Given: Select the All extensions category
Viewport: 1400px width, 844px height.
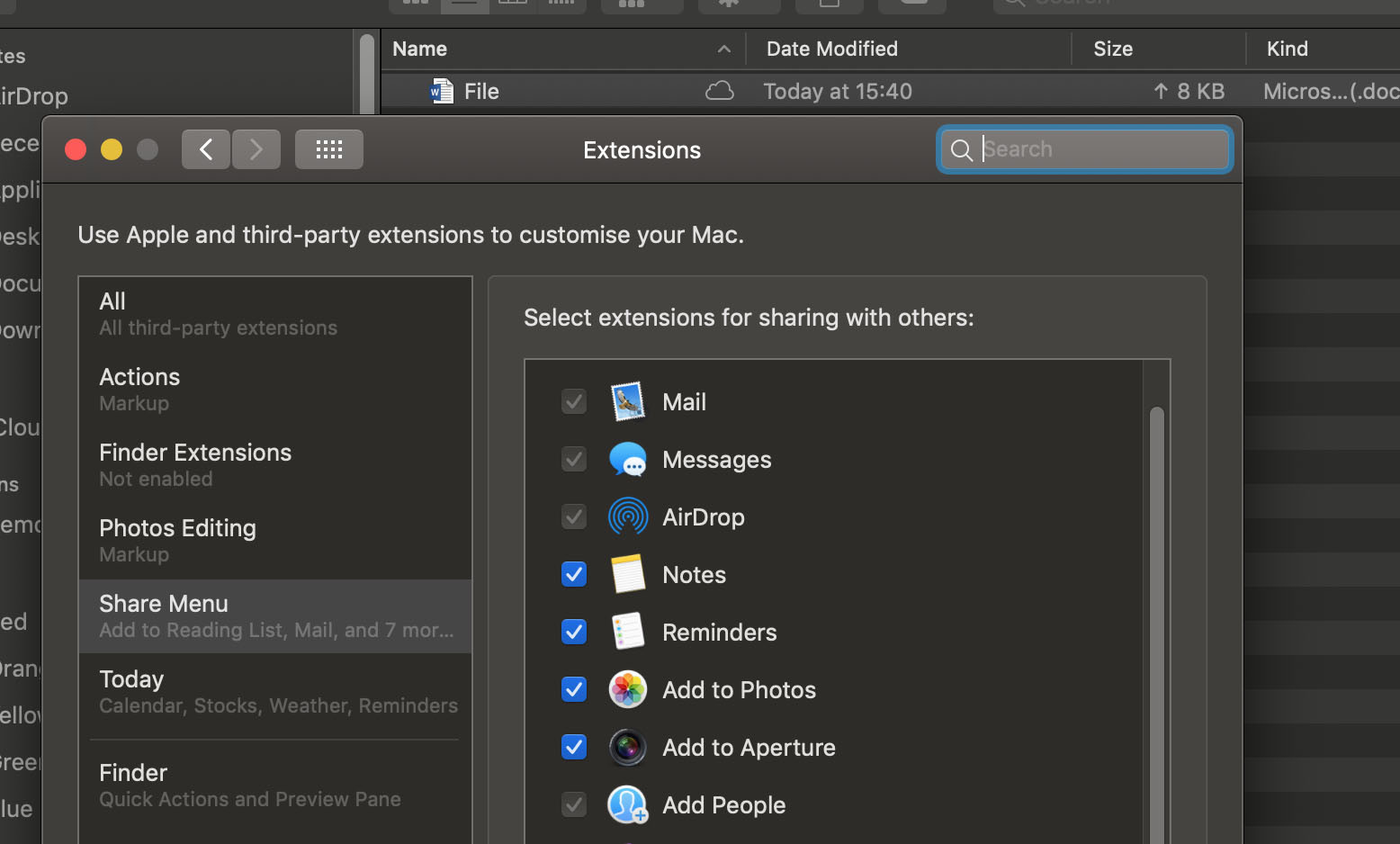Looking at the screenshot, I should (x=275, y=314).
